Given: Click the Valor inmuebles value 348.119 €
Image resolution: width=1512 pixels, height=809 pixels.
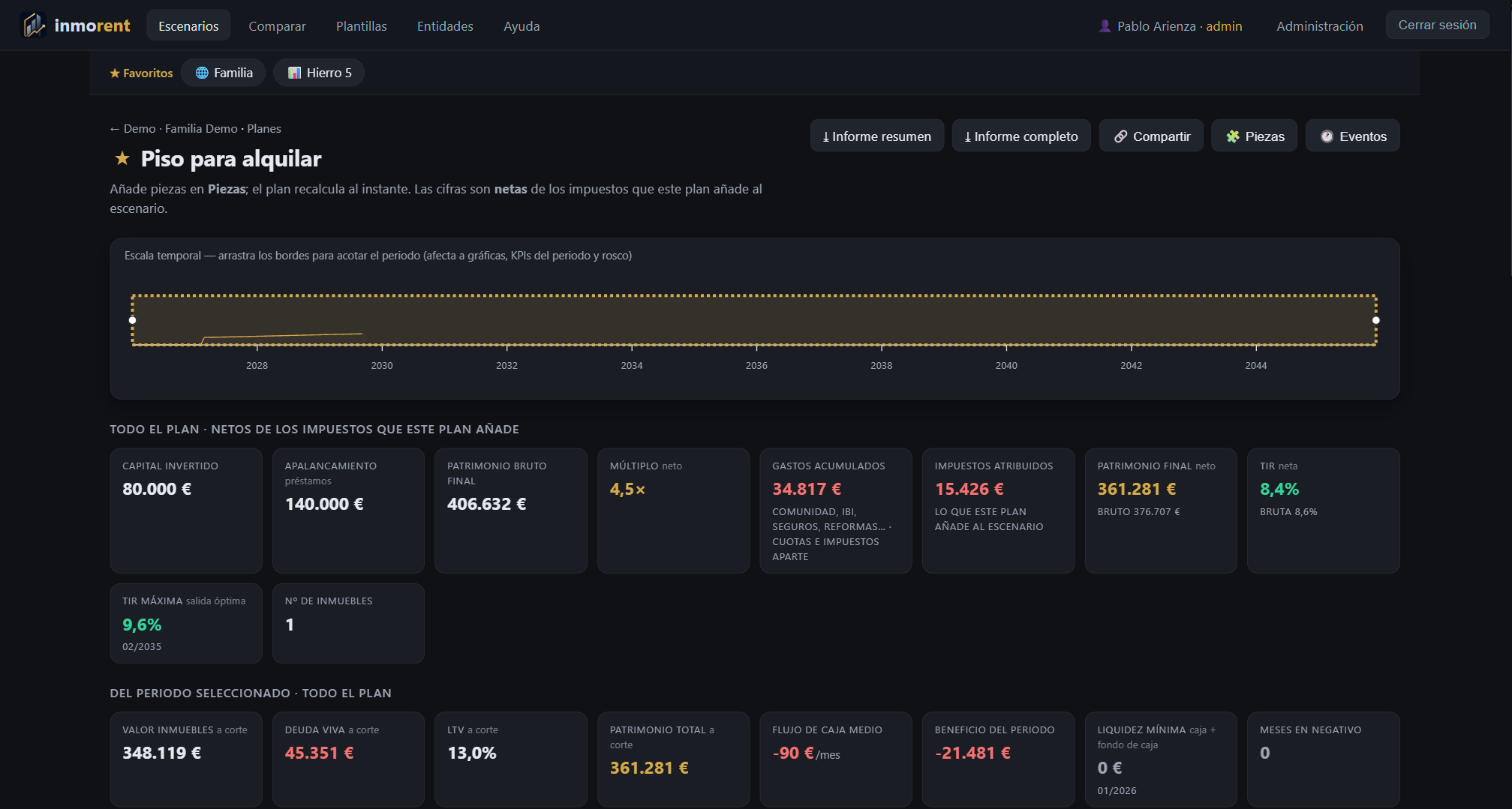Looking at the screenshot, I should click(x=162, y=753).
